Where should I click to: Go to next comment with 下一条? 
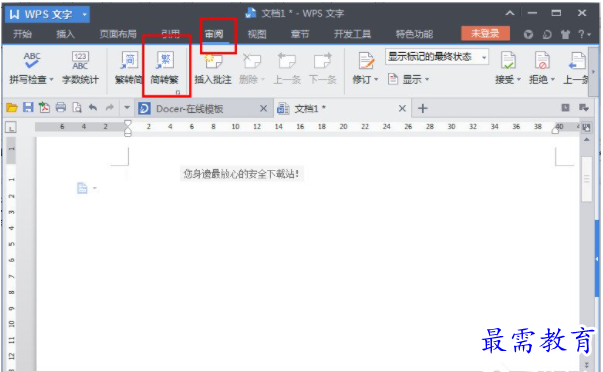pyautogui.click(x=322, y=68)
